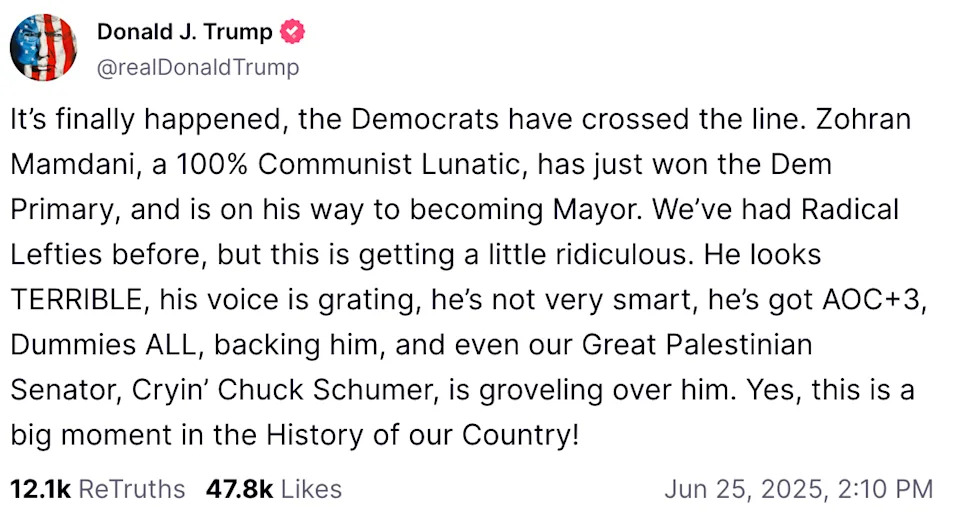Open the @realDonaldTrump handle link

pos(198,67)
